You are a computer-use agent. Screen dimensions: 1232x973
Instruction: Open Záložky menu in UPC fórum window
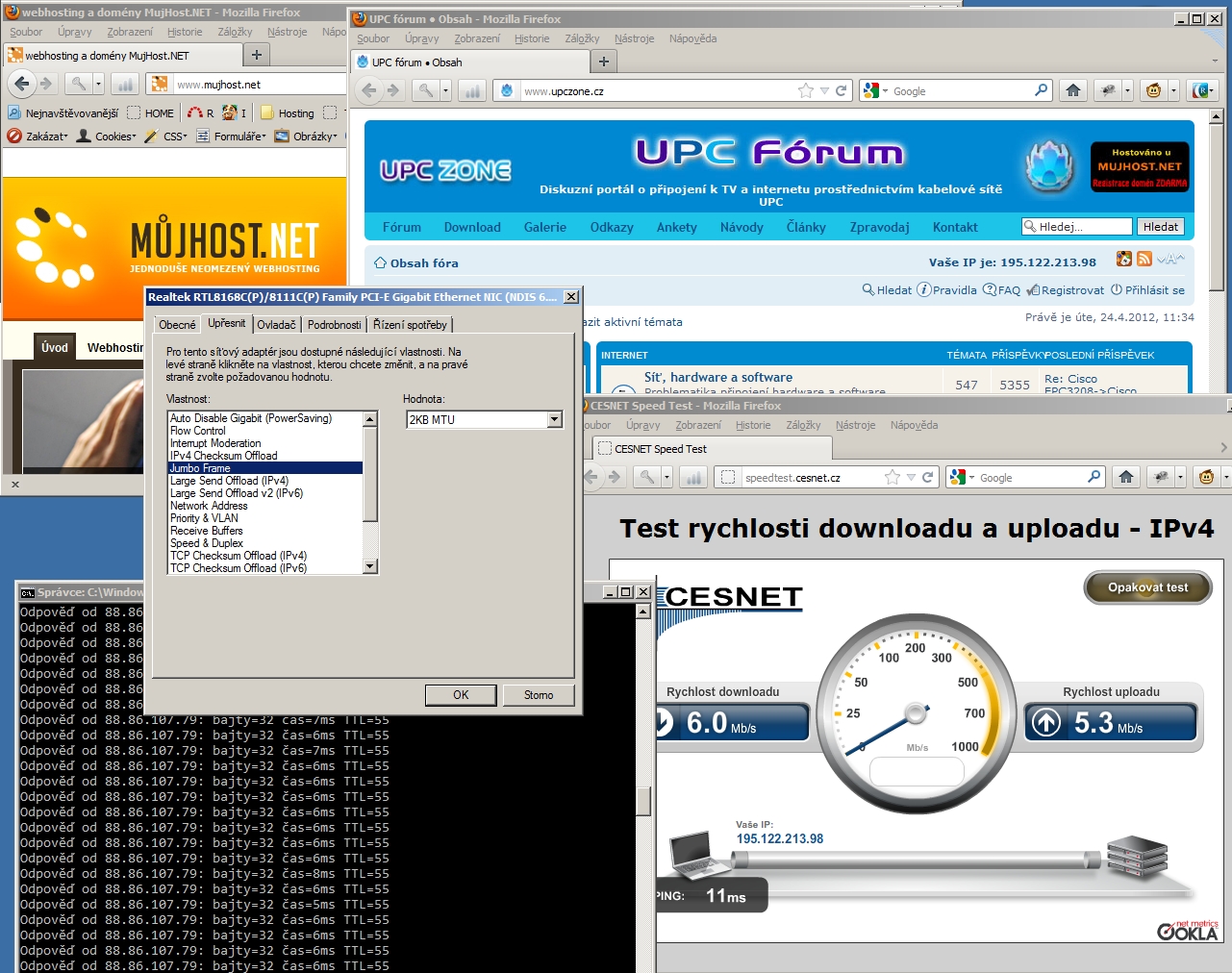(x=582, y=38)
